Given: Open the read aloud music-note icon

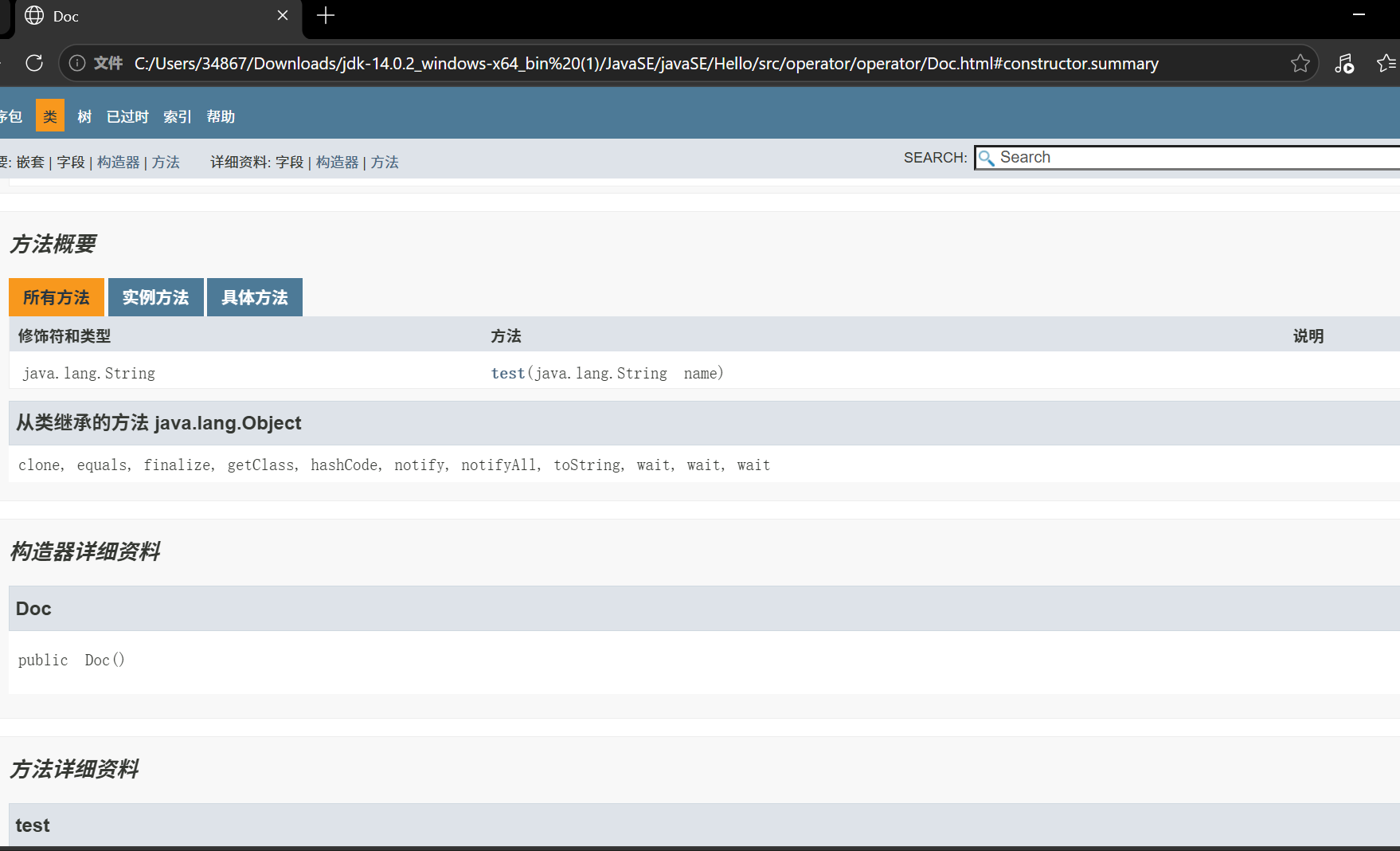Looking at the screenshot, I should [1344, 63].
